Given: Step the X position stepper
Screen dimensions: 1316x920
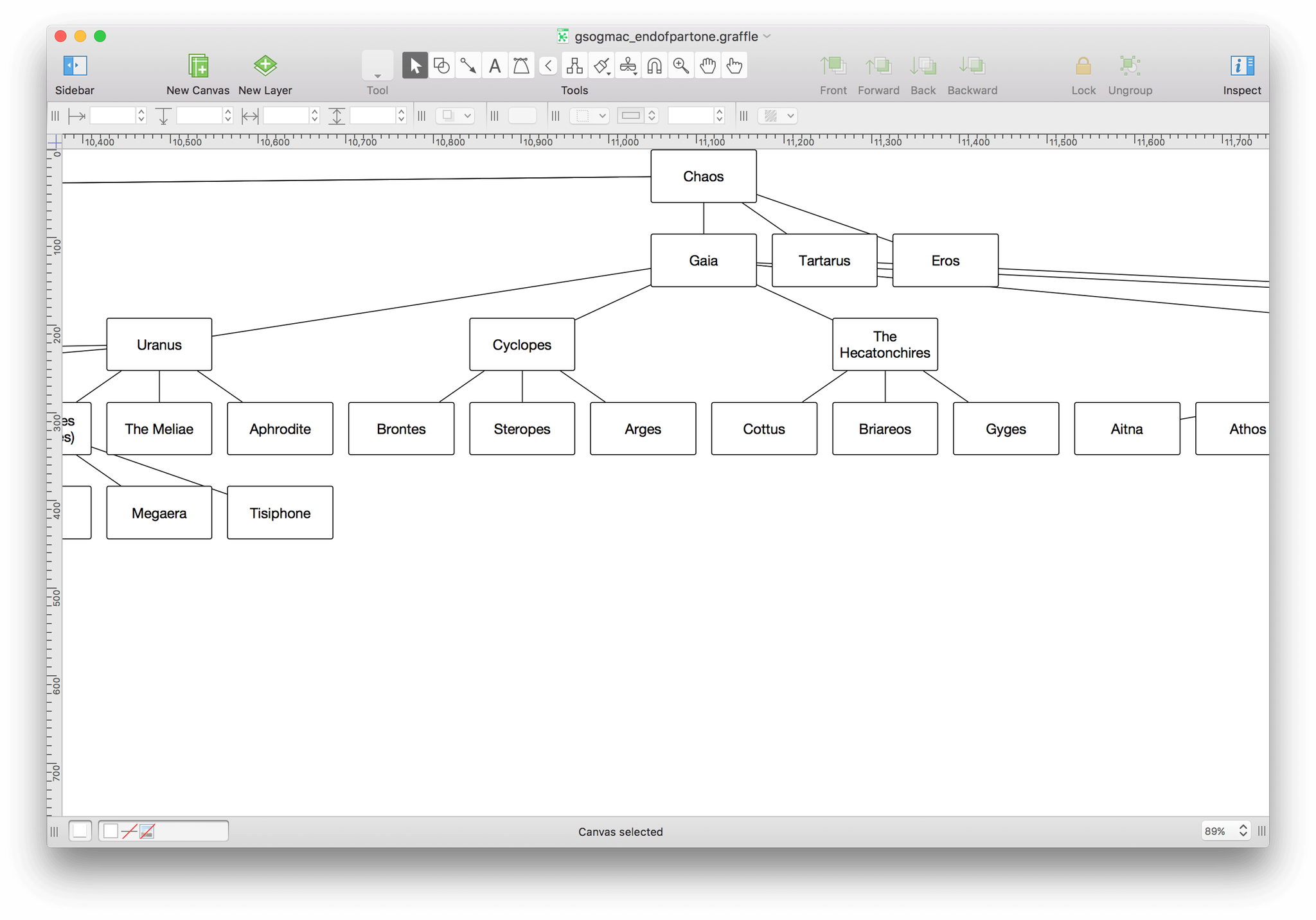Looking at the screenshot, I should pos(141,116).
